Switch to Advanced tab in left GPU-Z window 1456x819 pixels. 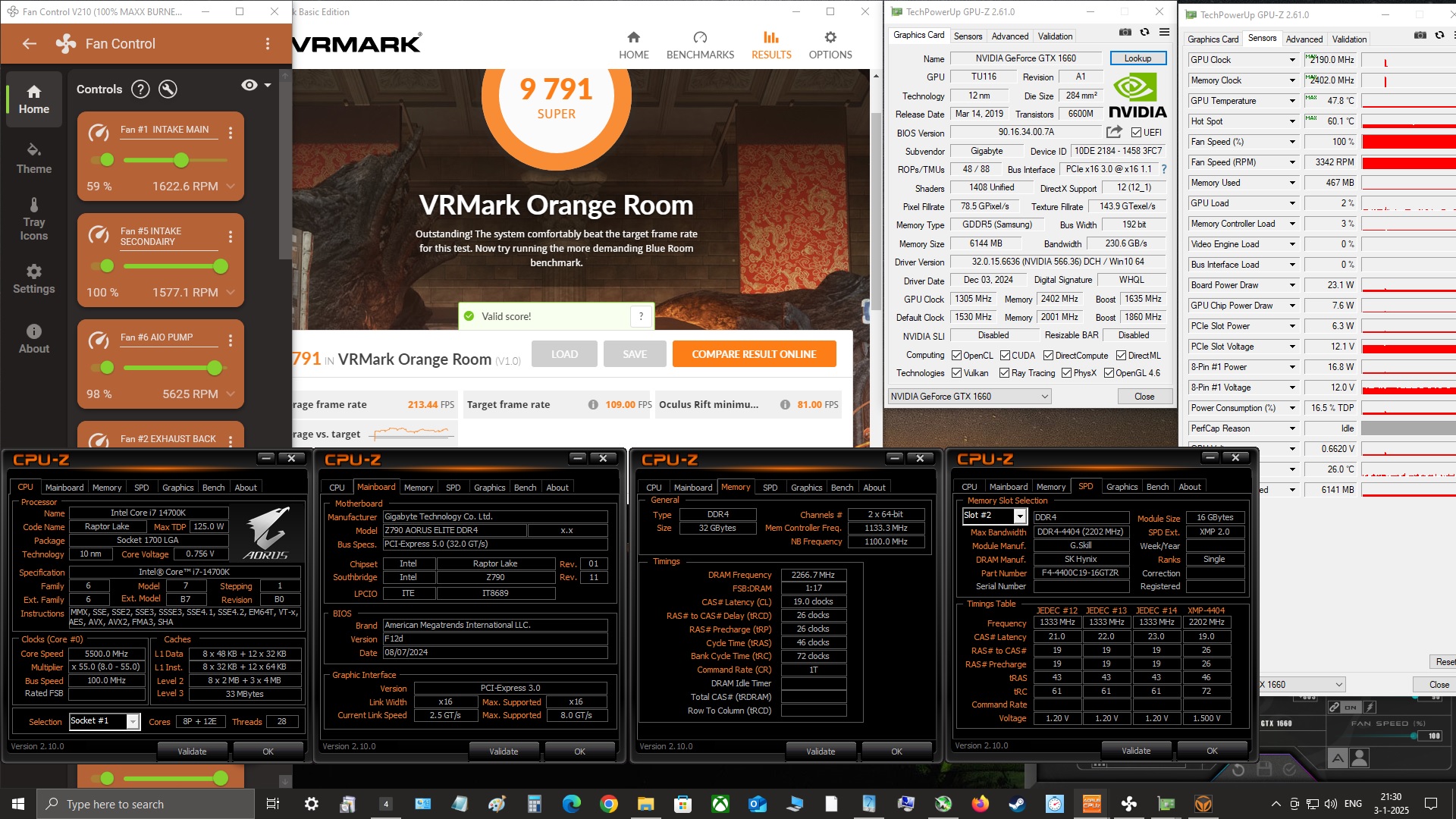pyautogui.click(x=1010, y=36)
